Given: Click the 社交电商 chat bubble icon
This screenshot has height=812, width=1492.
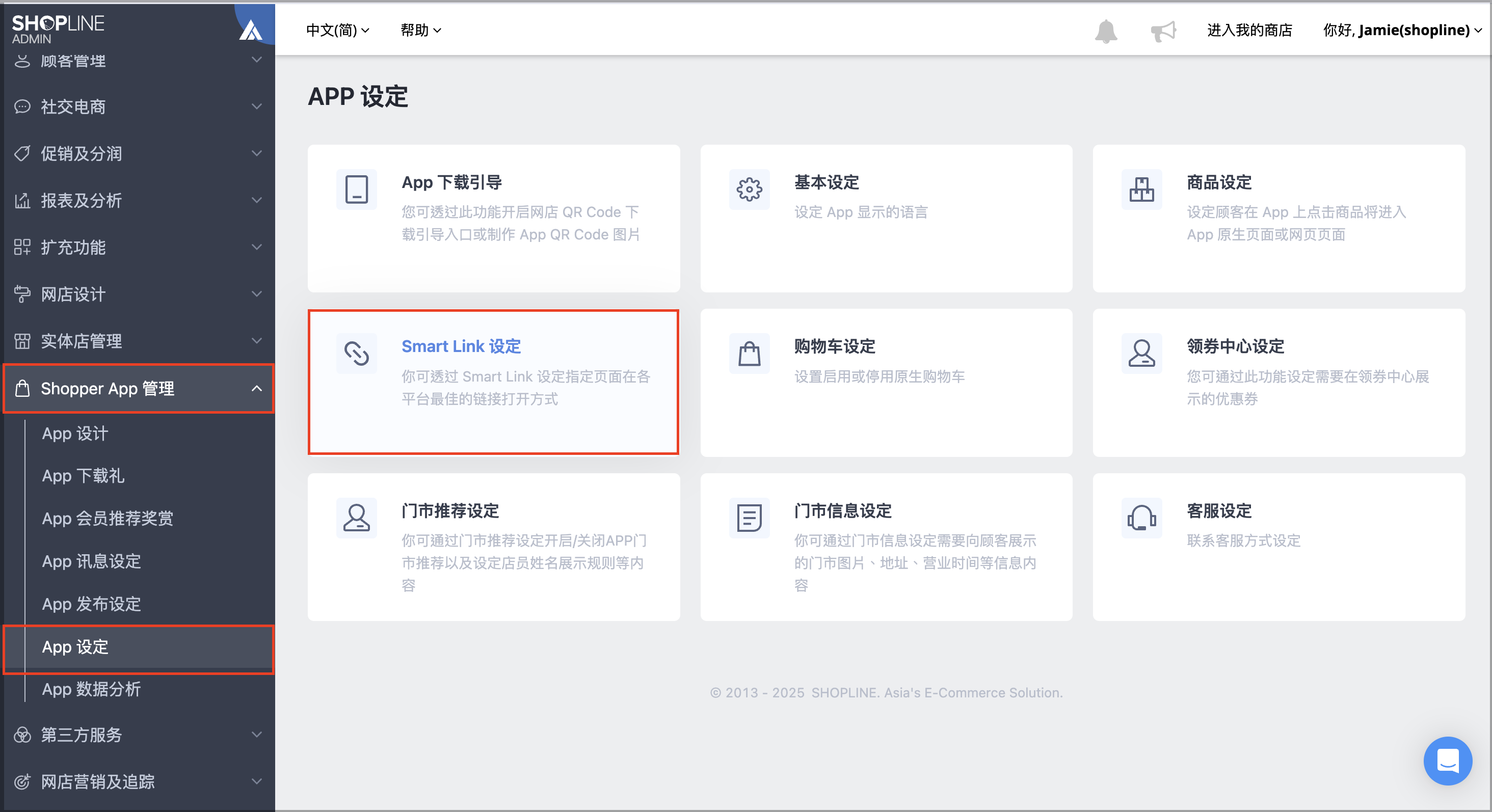Looking at the screenshot, I should pos(22,106).
